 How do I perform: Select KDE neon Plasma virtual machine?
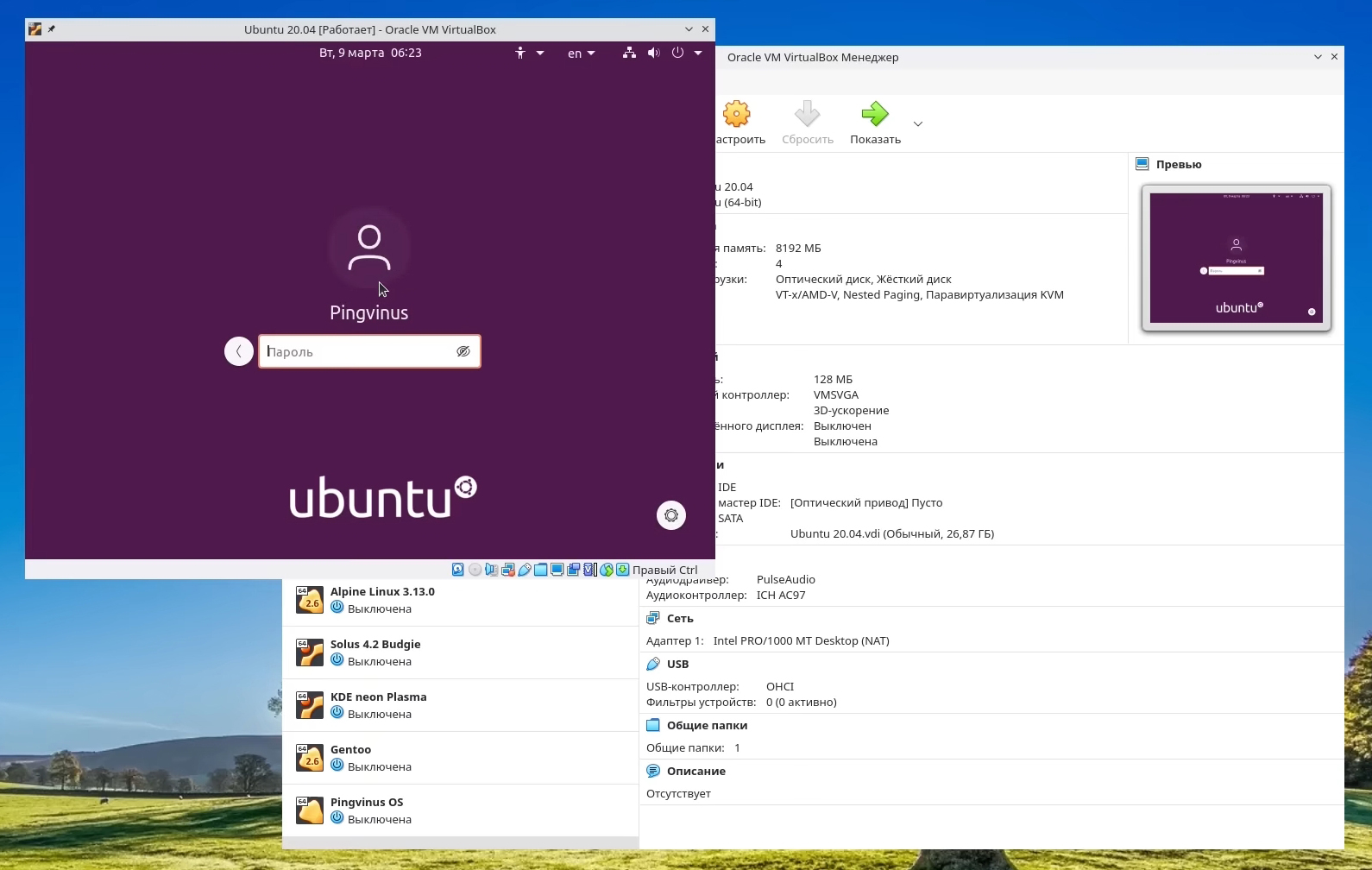pos(460,705)
